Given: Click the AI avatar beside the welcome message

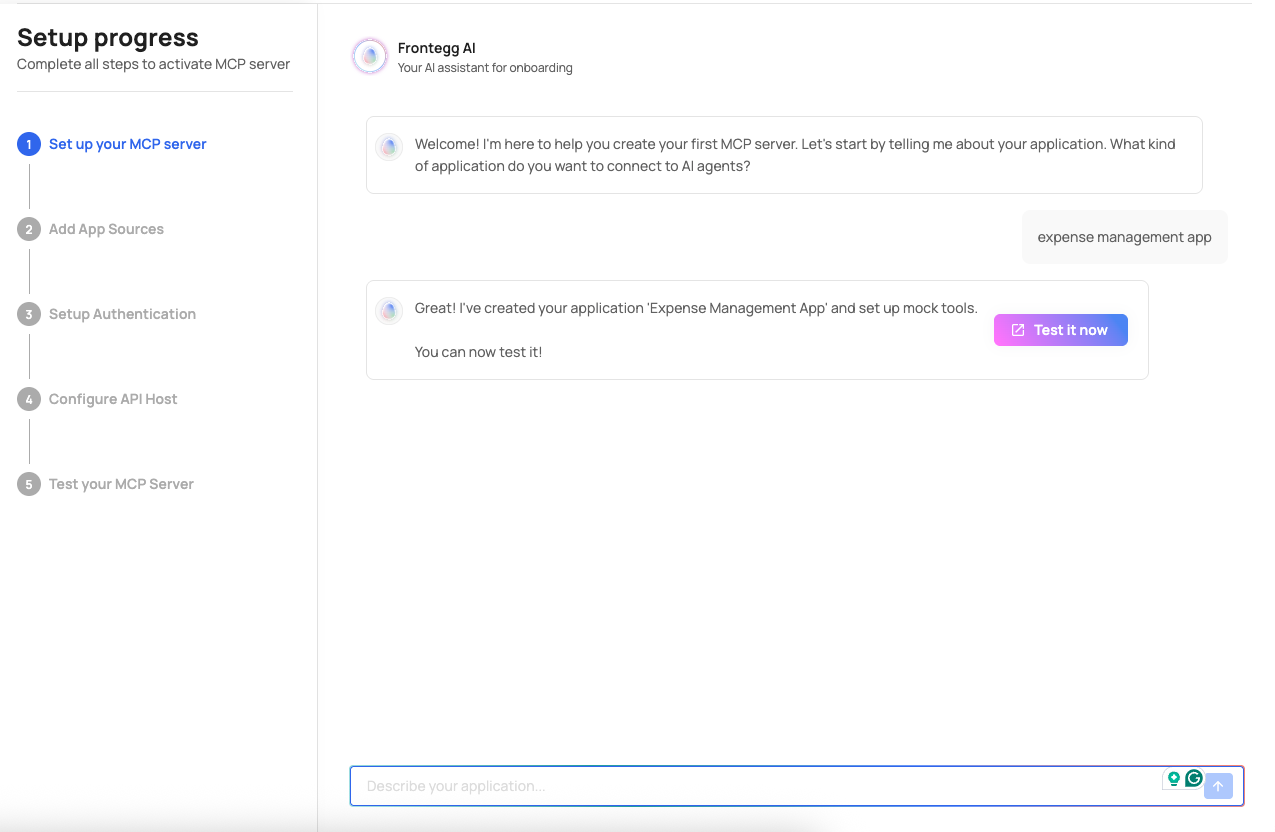Looking at the screenshot, I should 389,147.
